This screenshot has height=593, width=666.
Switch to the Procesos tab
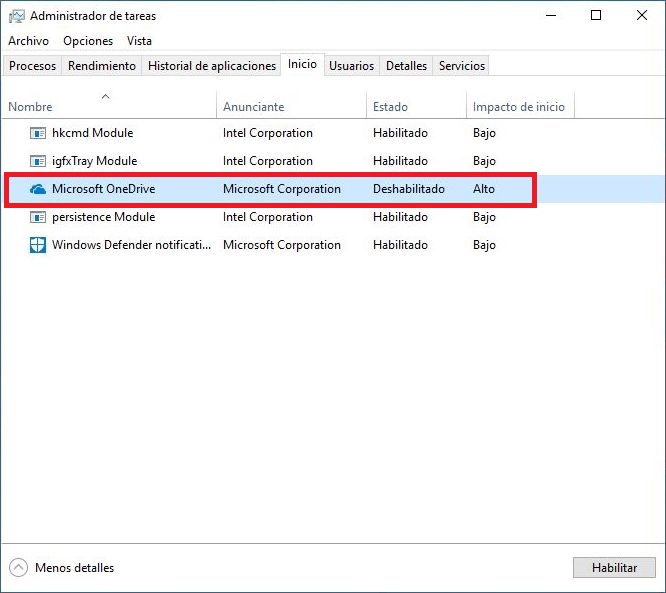click(32, 66)
